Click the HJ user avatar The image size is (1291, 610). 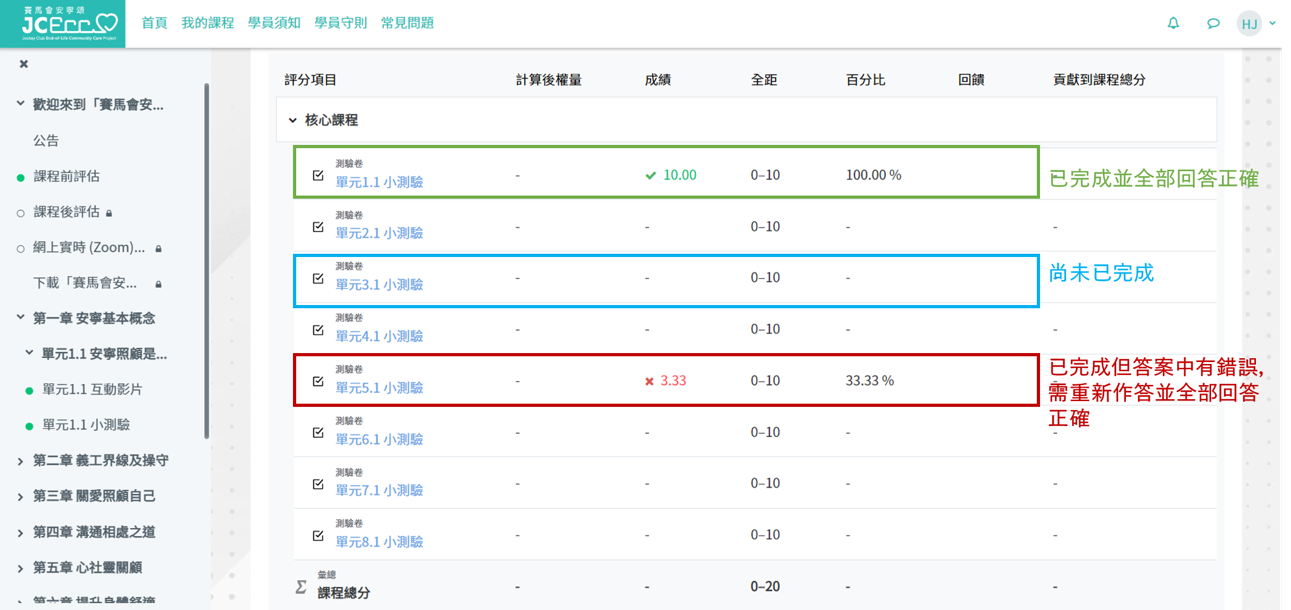(1249, 23)
